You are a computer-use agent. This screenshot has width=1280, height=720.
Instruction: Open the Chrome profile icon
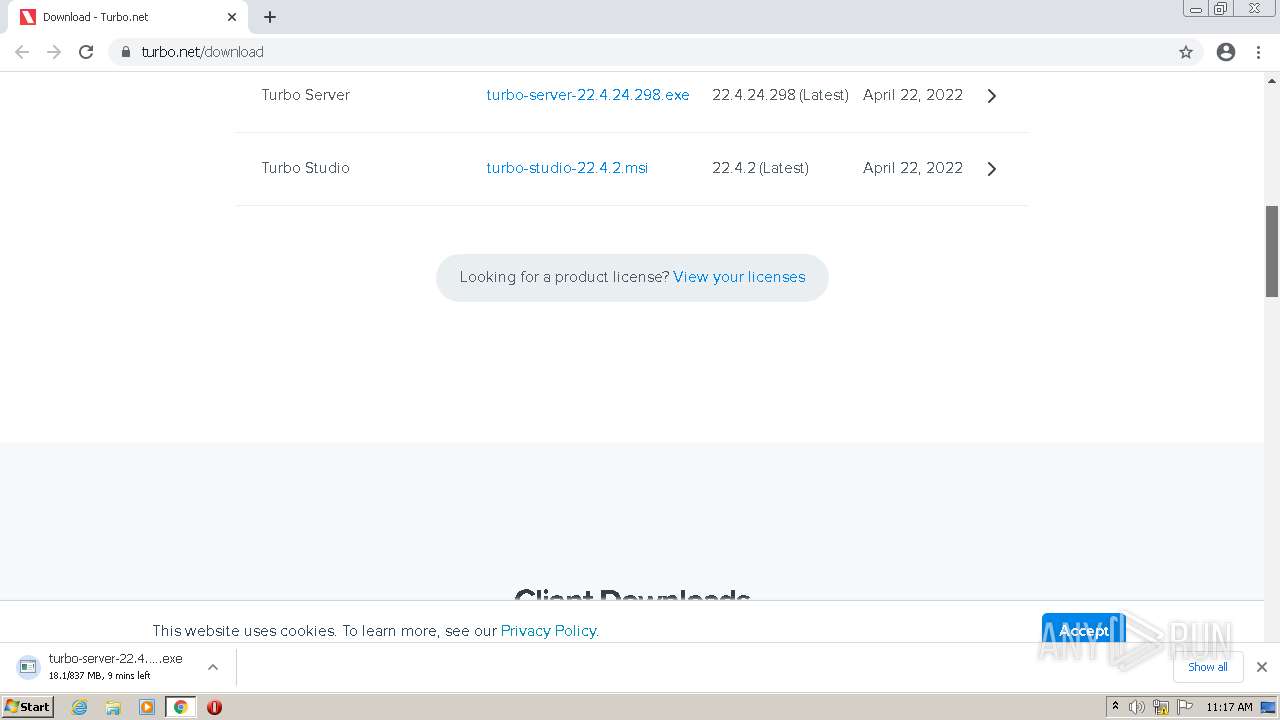(1226, 52)
